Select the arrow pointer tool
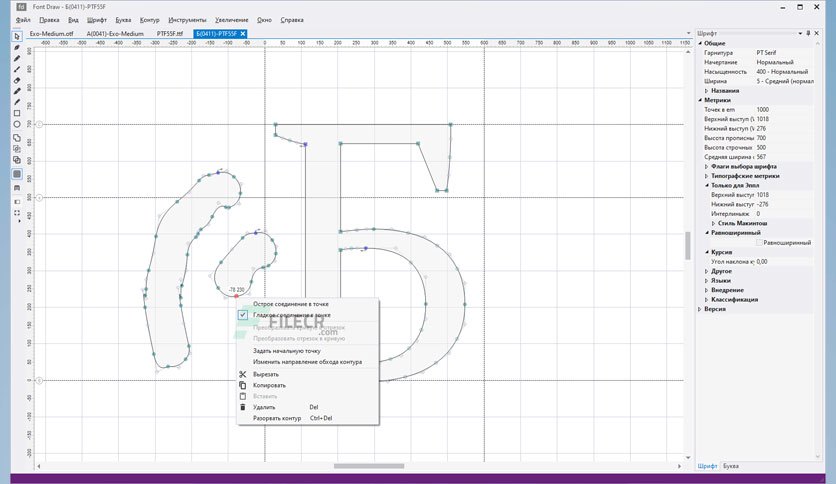Viewport: 836px width, 484px height. (17, 36)
